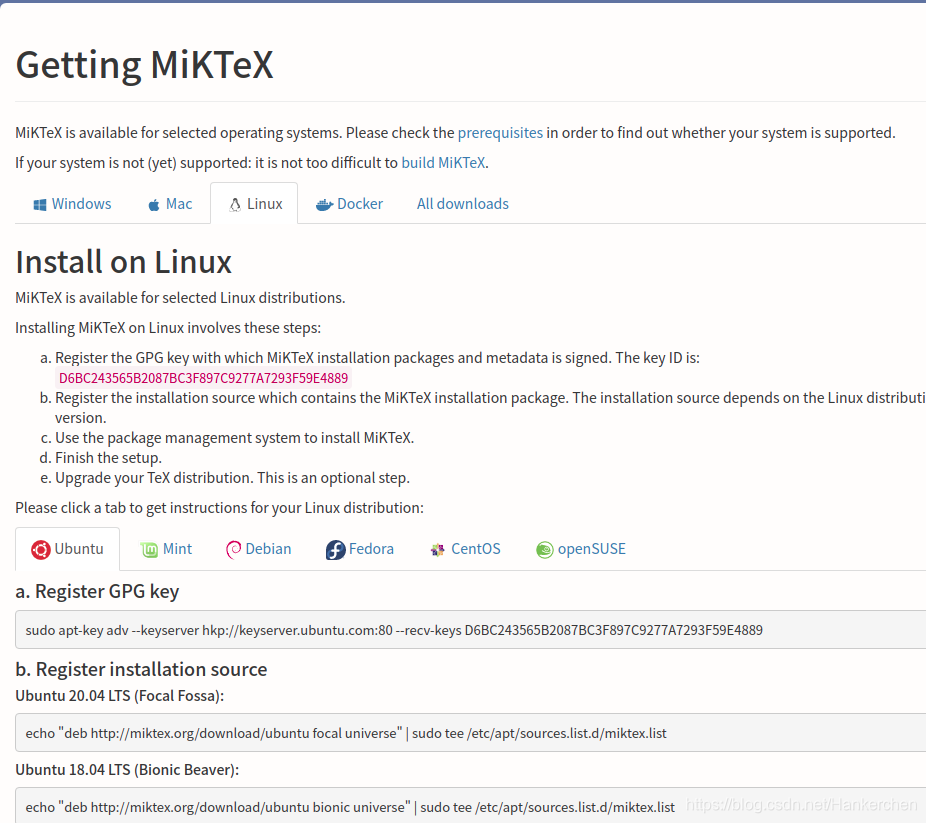Click 'Register the GPG key with which' step
The image size is (926, 823).
(x=377, y=358)
